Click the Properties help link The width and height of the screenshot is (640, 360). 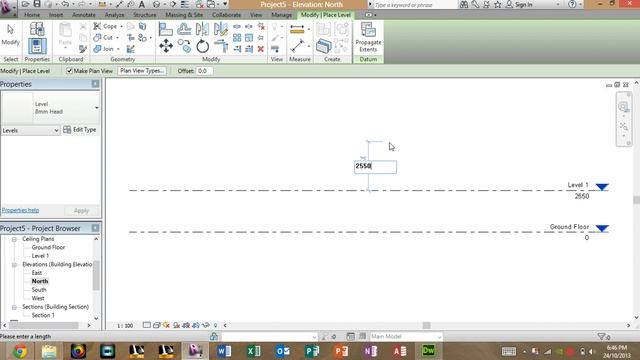coord(20,210)
